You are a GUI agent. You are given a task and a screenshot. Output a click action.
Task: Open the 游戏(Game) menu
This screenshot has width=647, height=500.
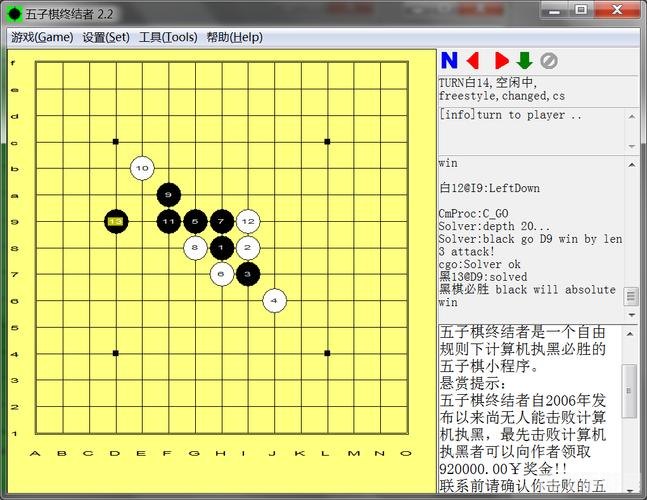click(42, 38)
